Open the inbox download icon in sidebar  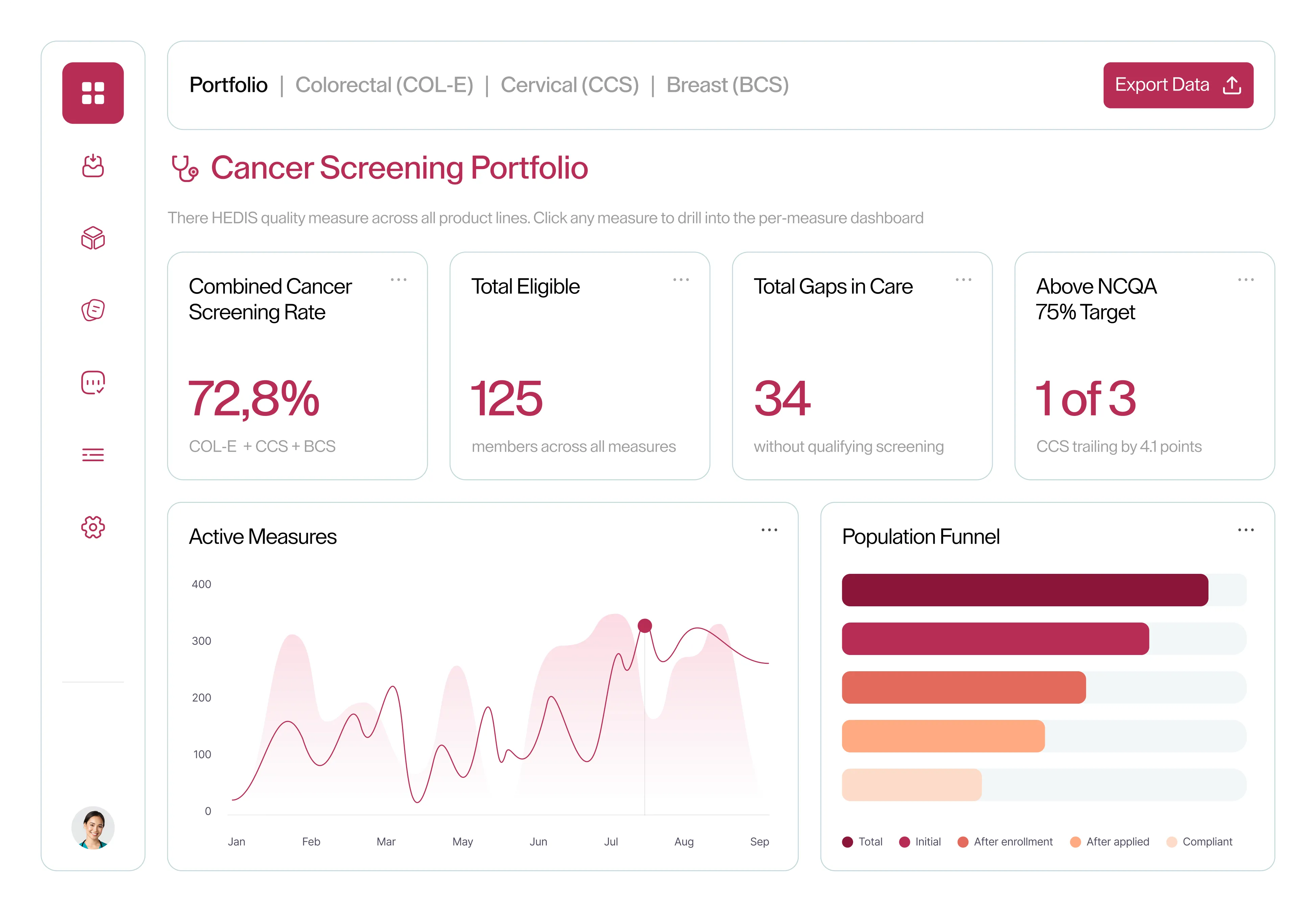pyautogui.click(x=93, y=166)
